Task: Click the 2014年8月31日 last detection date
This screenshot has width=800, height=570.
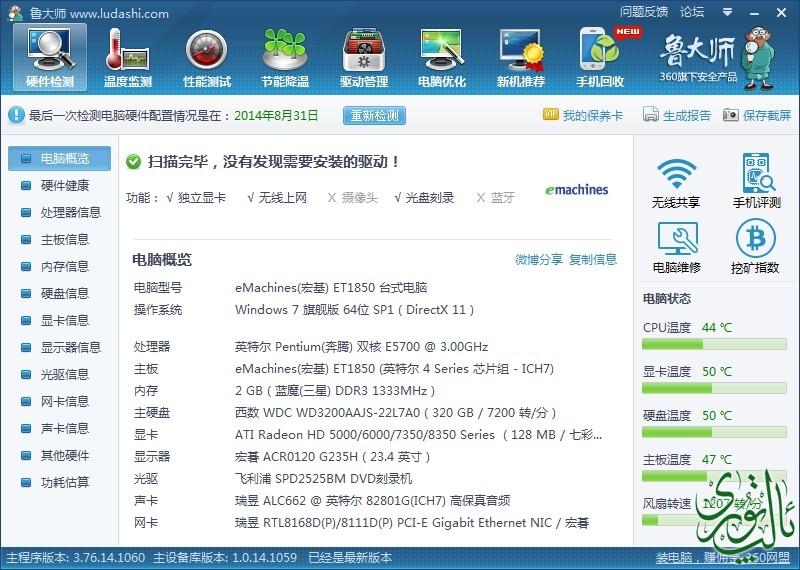Action: 276,115
